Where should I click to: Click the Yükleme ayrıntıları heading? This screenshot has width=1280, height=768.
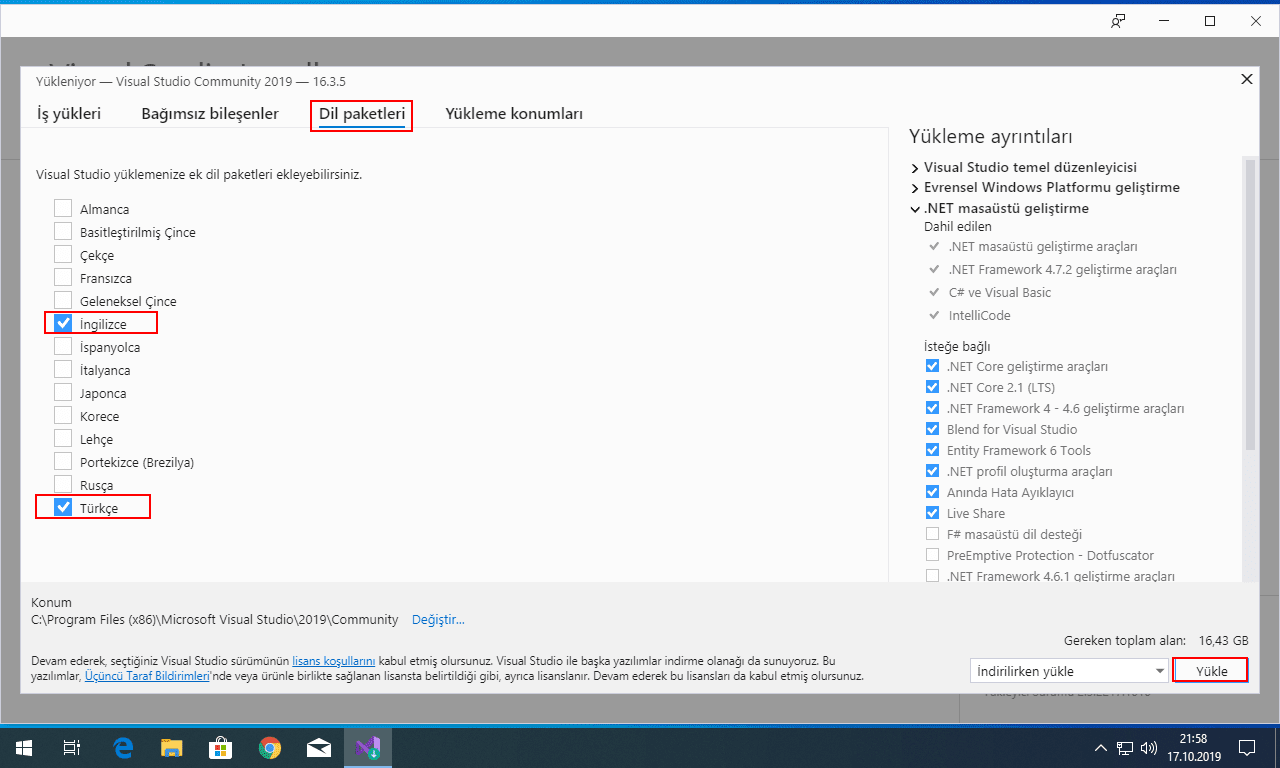(x=990, y=136)
